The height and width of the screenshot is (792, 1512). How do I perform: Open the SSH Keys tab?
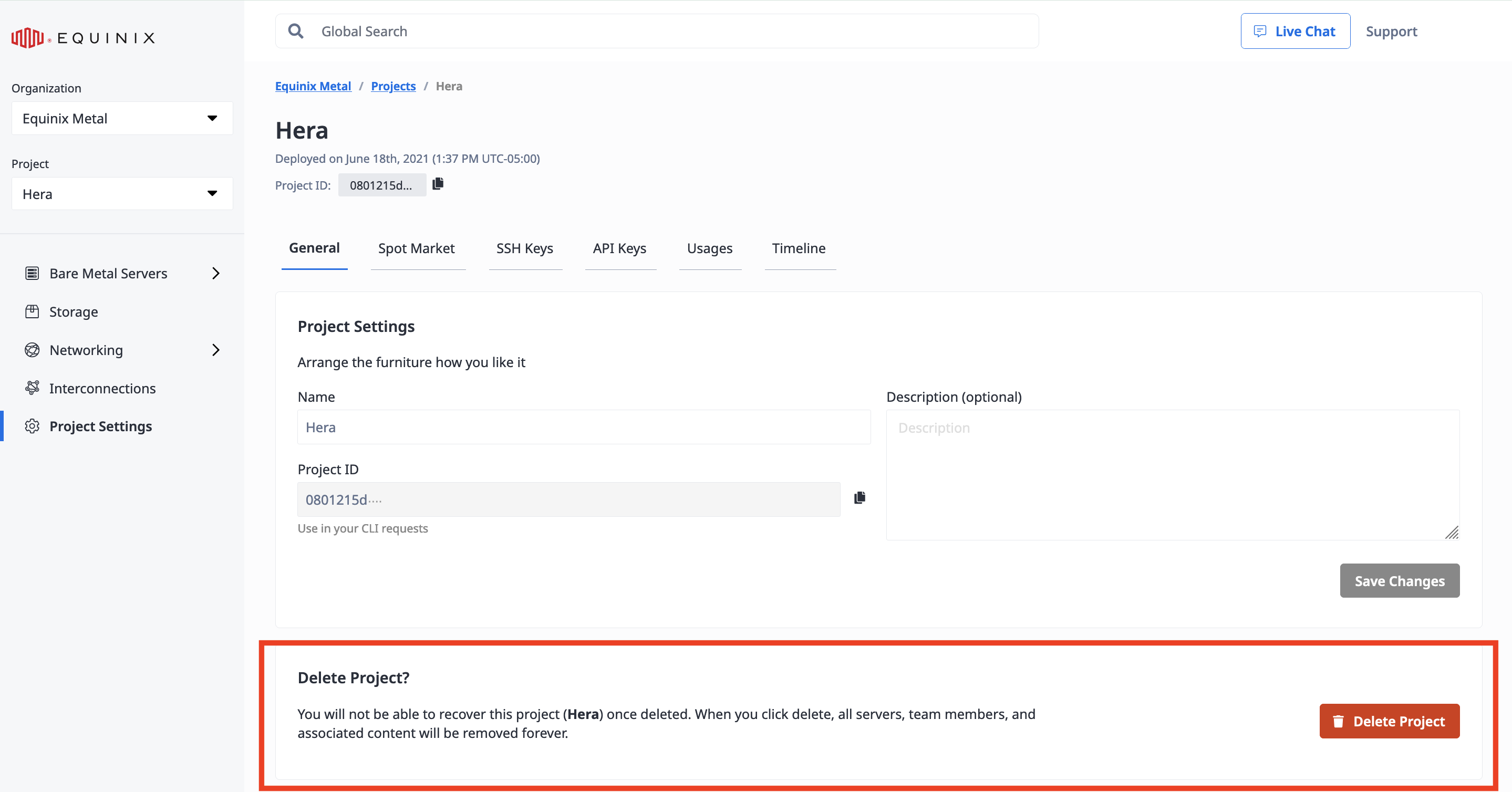click(525, 249)
